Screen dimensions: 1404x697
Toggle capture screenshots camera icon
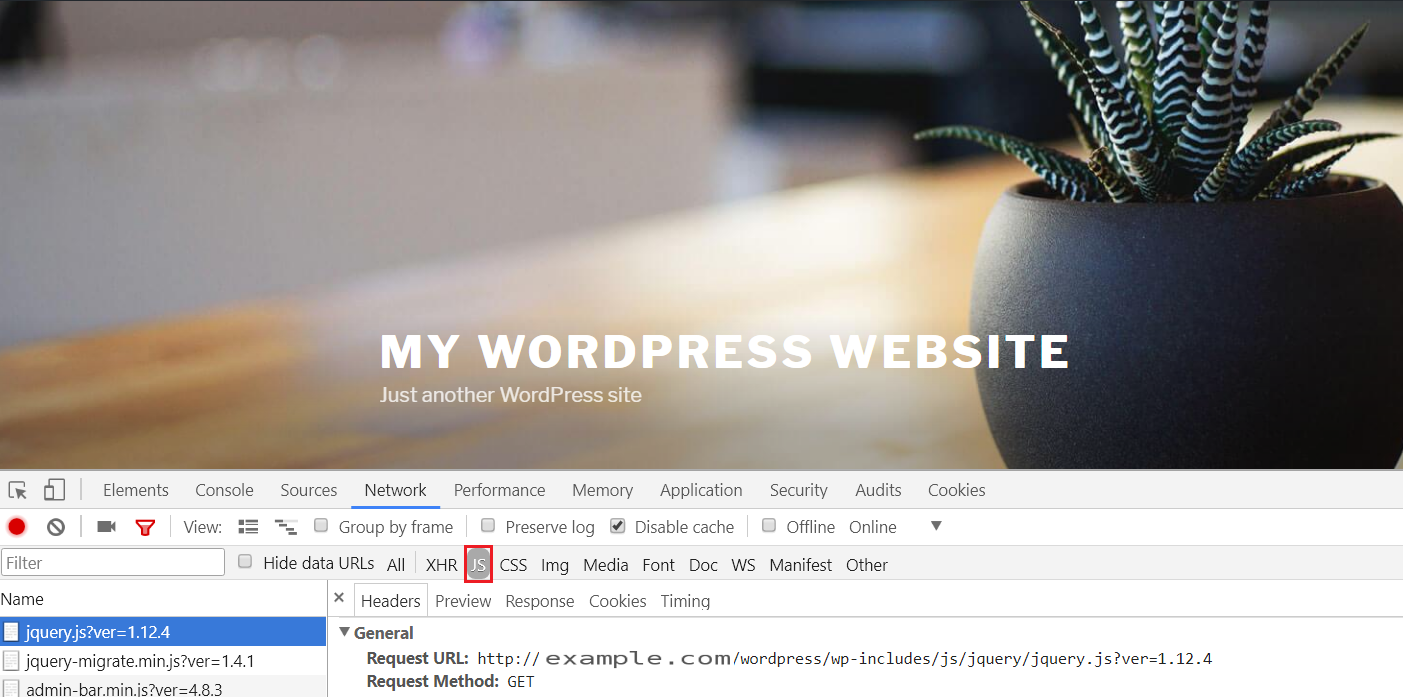106,527
